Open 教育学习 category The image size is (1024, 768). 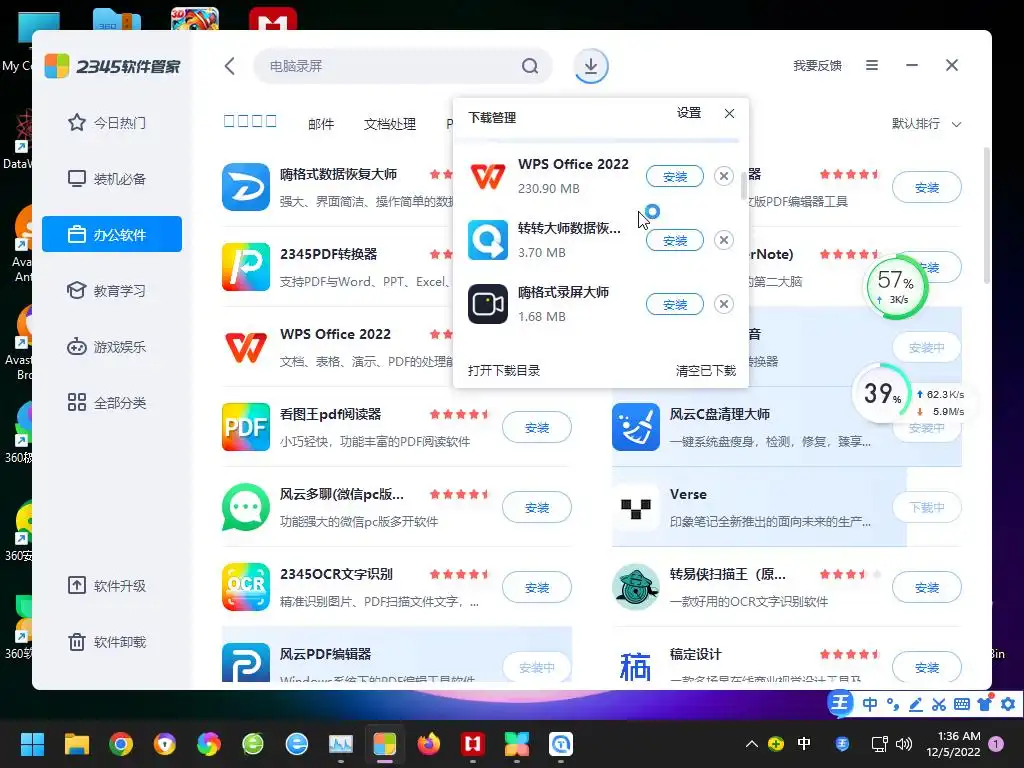click(x=112, y=291)
